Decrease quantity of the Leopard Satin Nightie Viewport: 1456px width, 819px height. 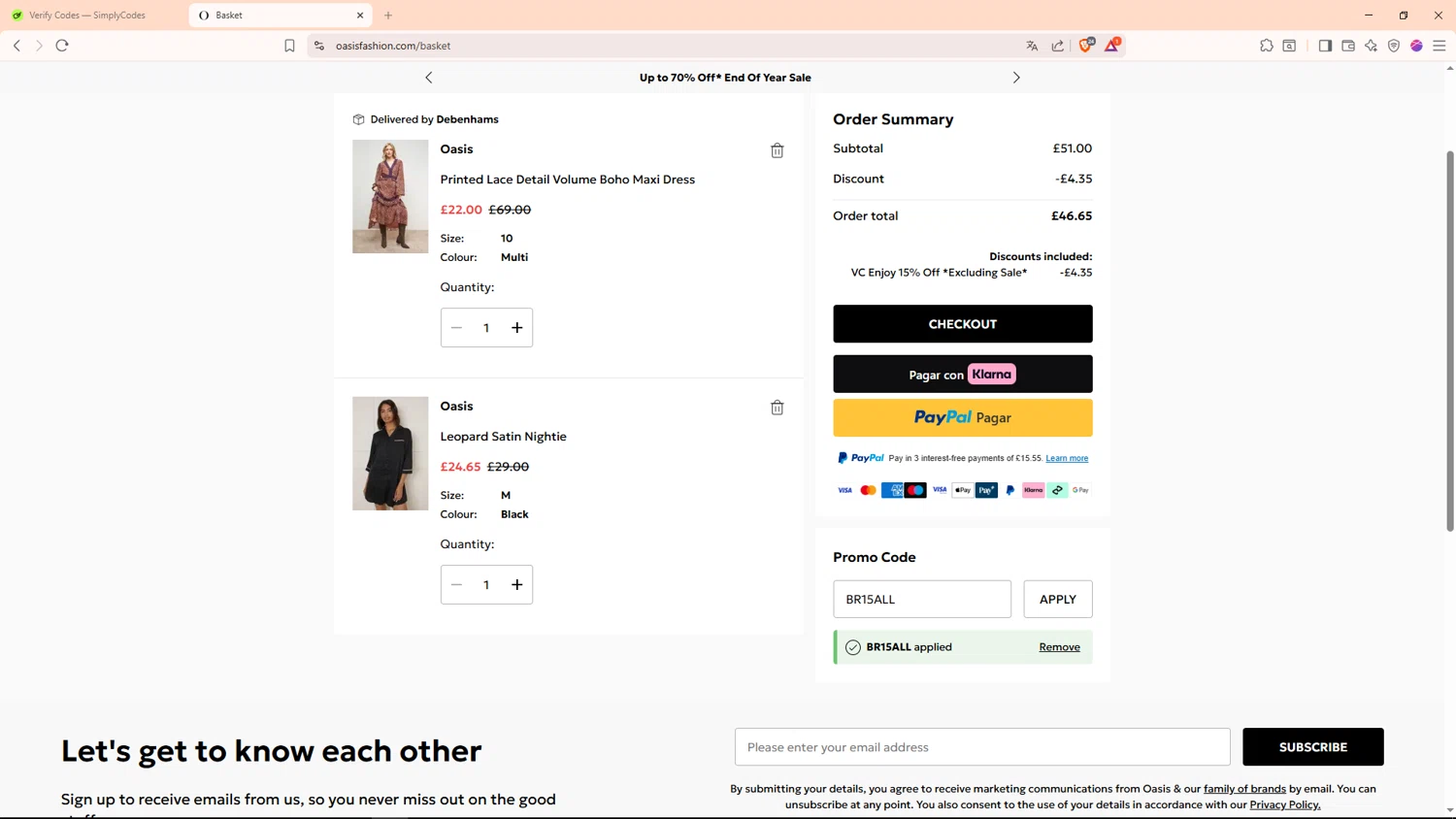click(x=456, y=585)
